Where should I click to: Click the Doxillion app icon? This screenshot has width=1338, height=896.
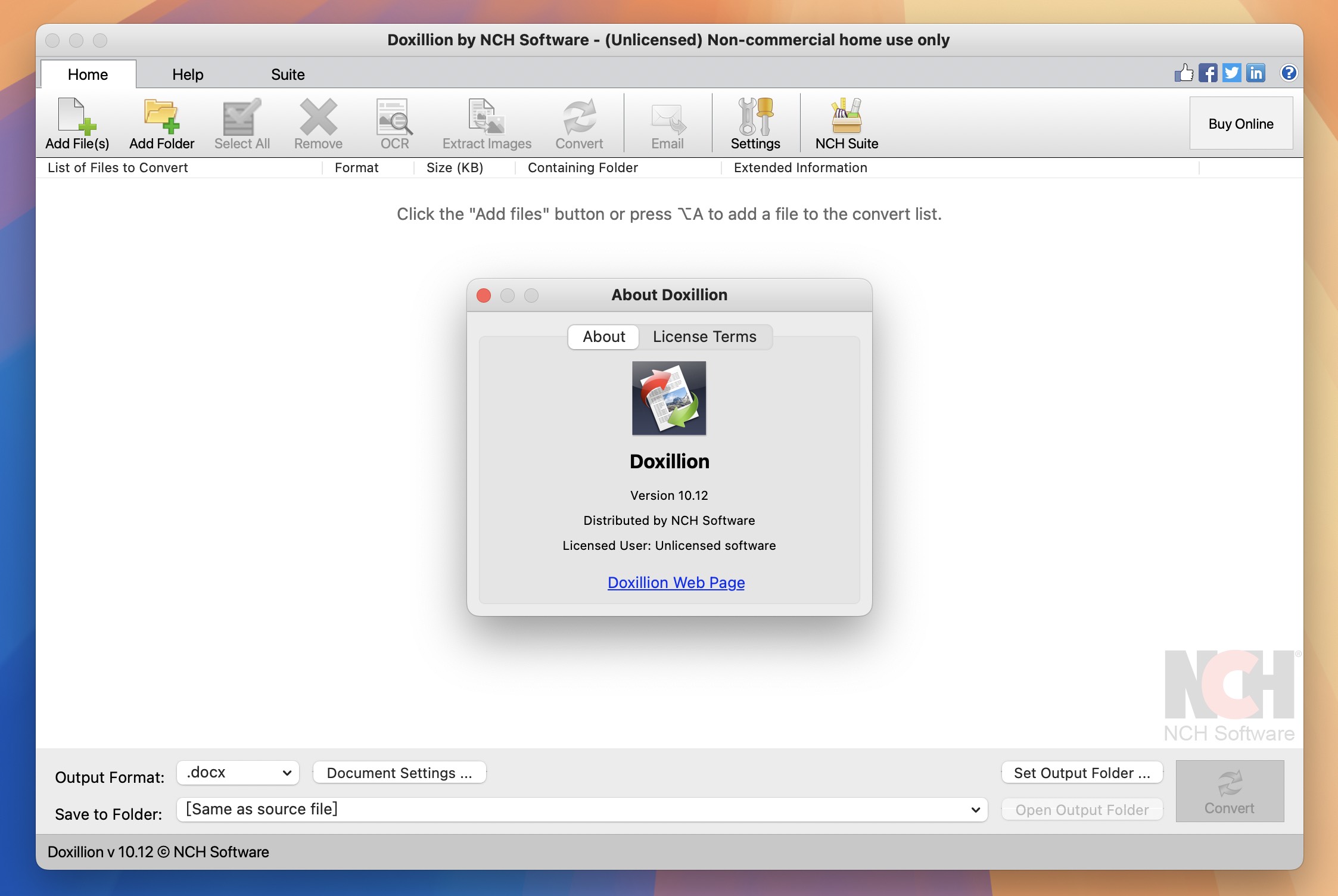[669, 397]
